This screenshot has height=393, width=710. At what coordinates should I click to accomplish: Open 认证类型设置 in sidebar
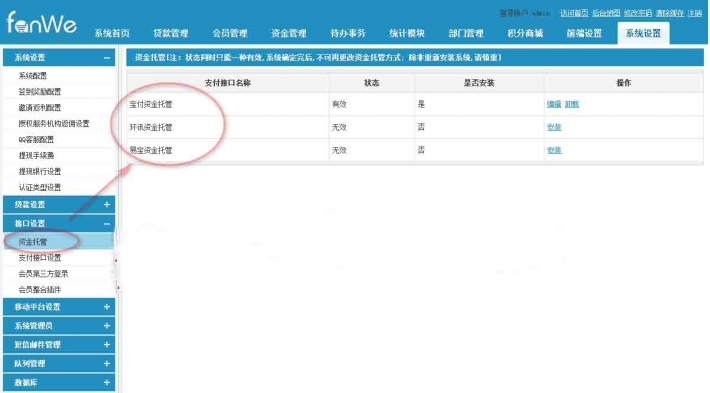point(39,187)
